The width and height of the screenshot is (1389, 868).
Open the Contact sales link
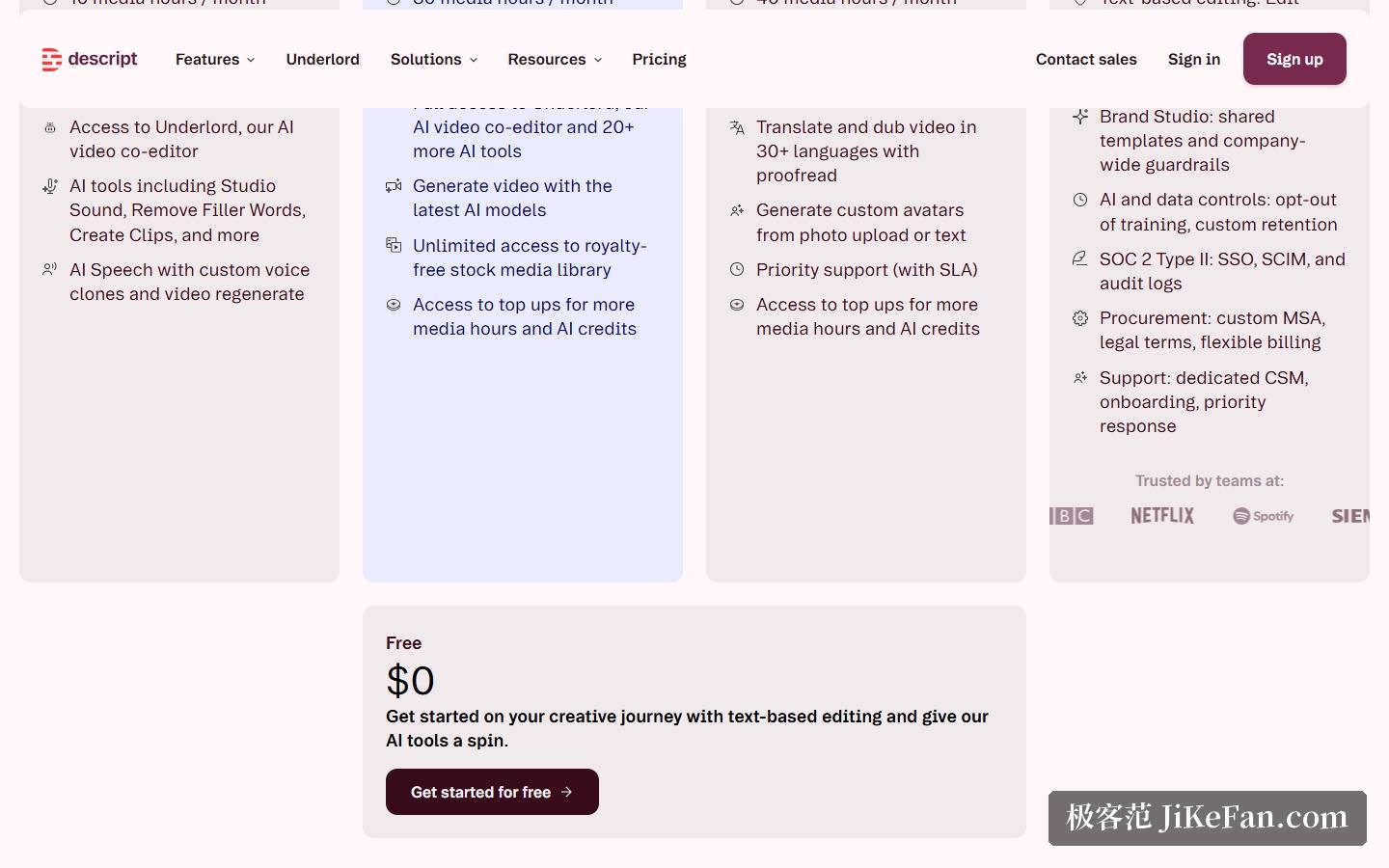click(1086, 60)
